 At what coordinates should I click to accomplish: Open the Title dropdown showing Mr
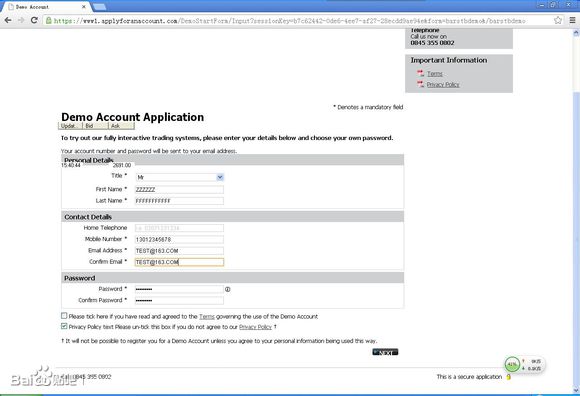[179, 177]
